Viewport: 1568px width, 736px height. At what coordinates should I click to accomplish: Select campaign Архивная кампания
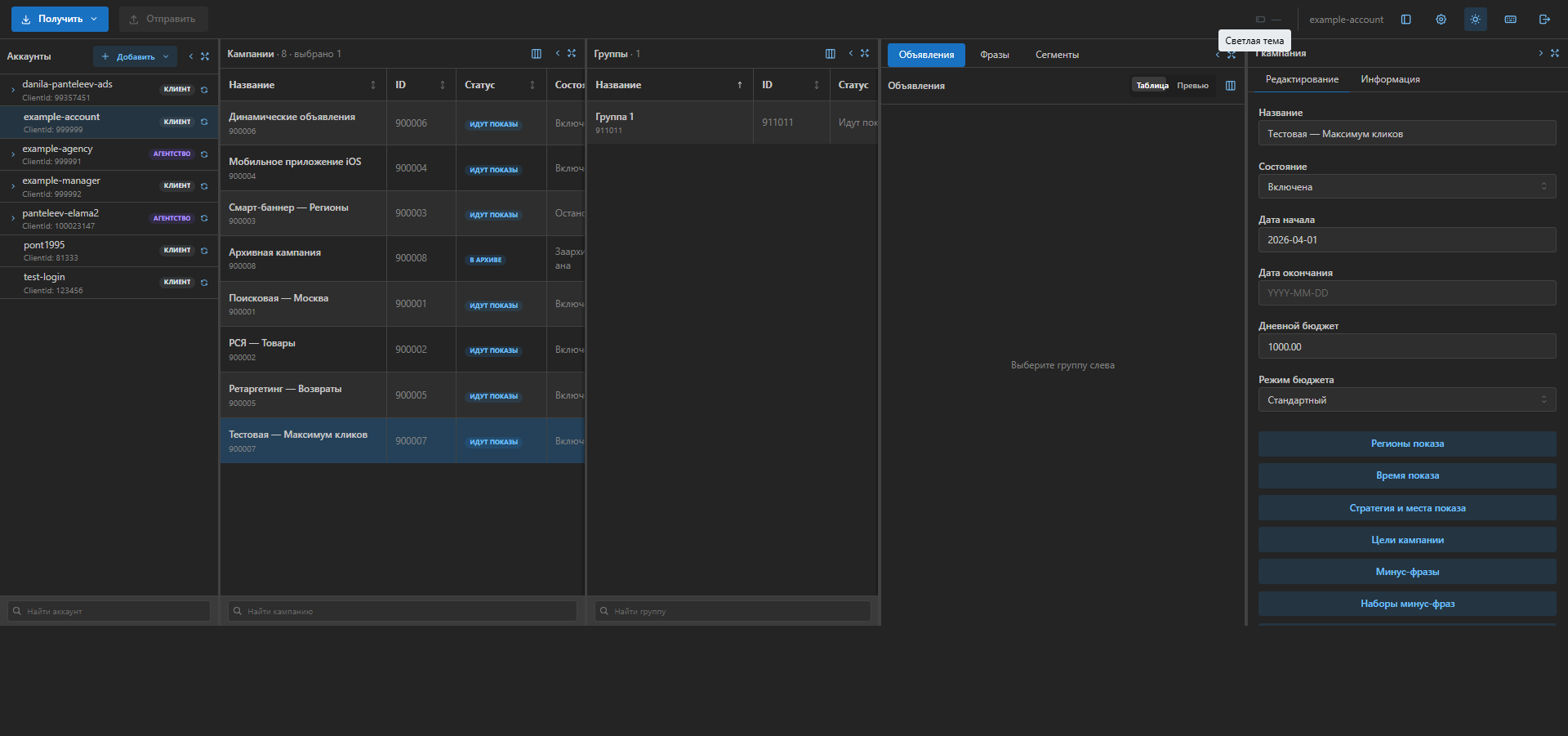click(402, 259)
